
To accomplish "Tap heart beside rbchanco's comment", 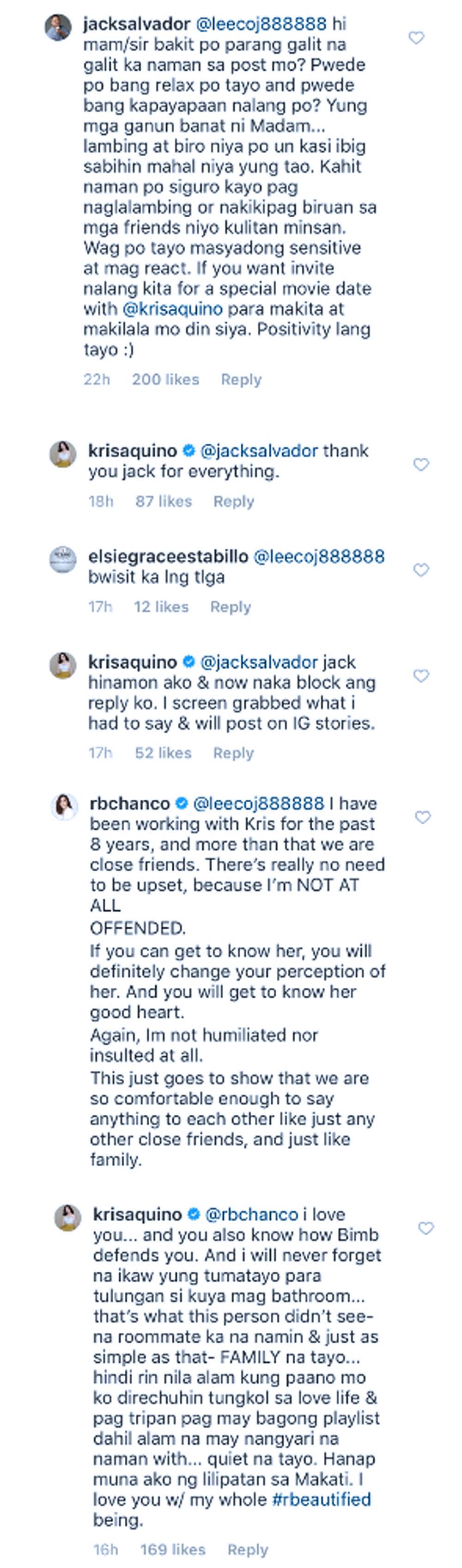I will (x=422, y=817).
